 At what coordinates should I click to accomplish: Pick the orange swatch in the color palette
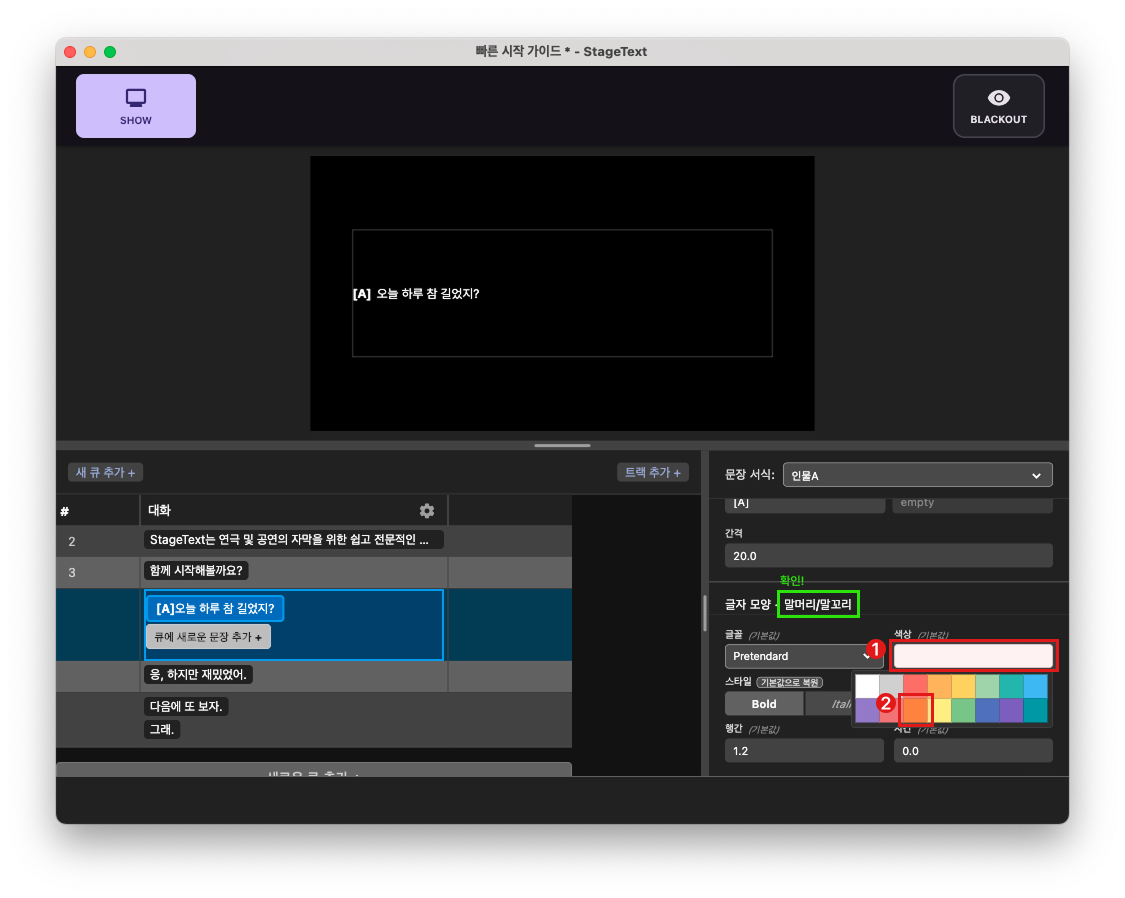(916, 710)
